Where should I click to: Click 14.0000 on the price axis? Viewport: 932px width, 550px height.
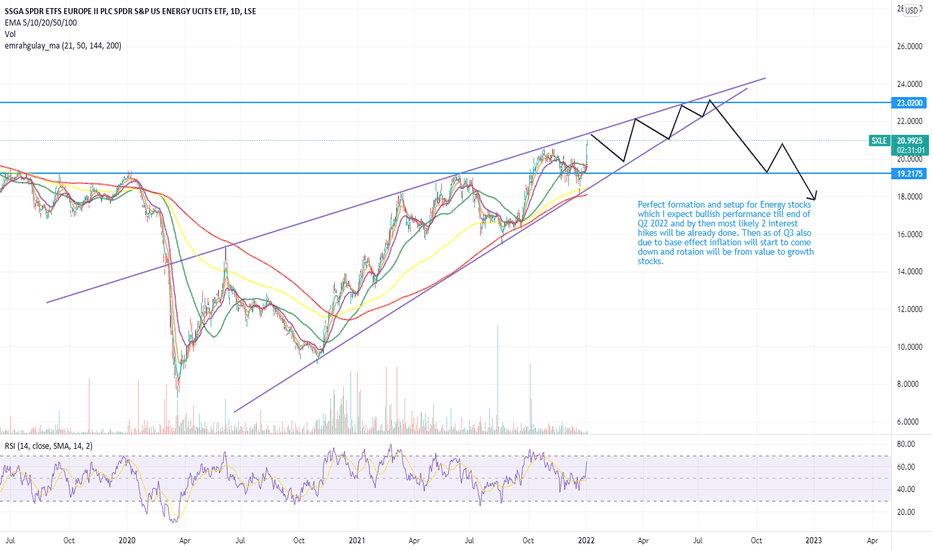point(909,272)
